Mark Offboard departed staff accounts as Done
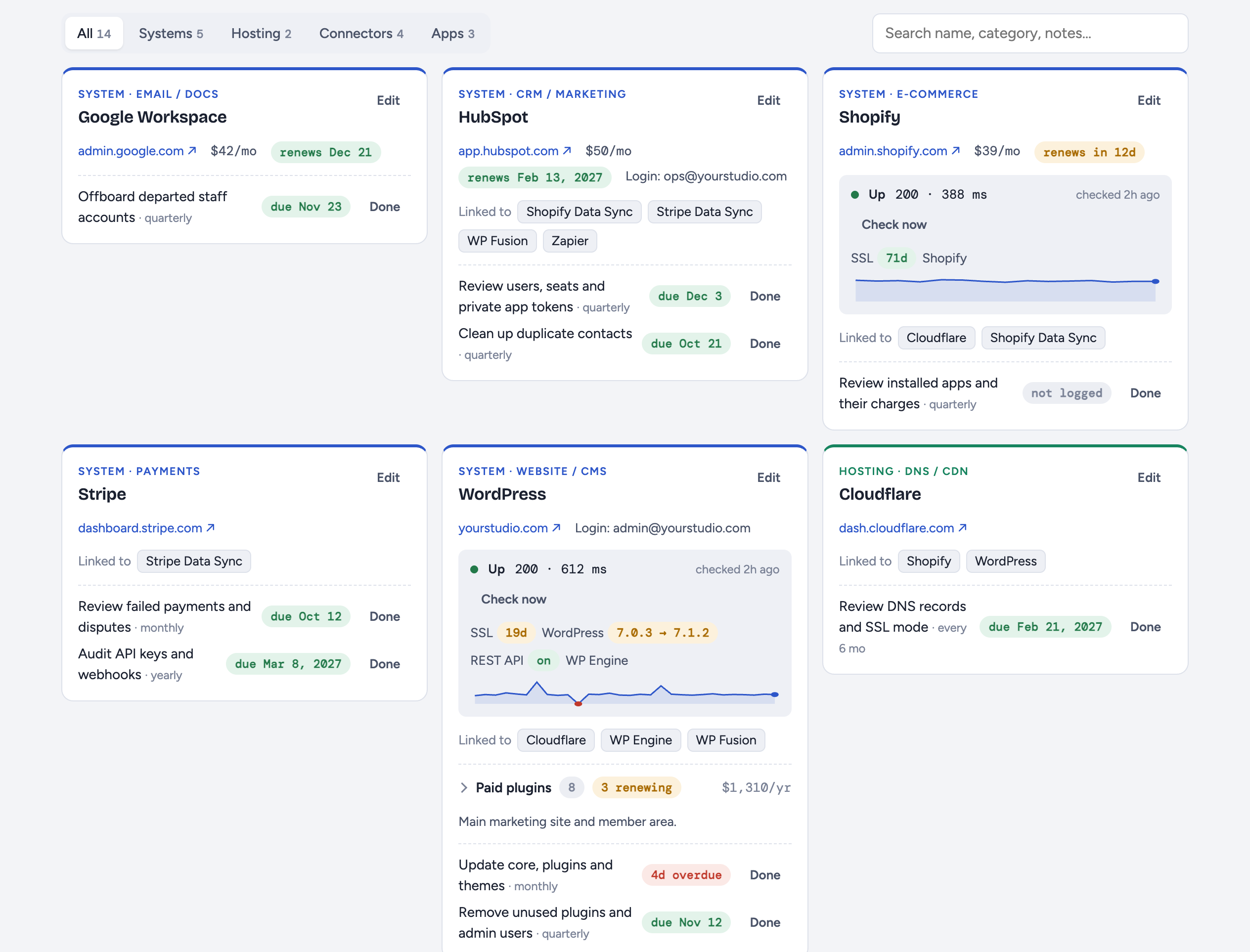This screenshot has height=952, width=1250. point(384,207)
